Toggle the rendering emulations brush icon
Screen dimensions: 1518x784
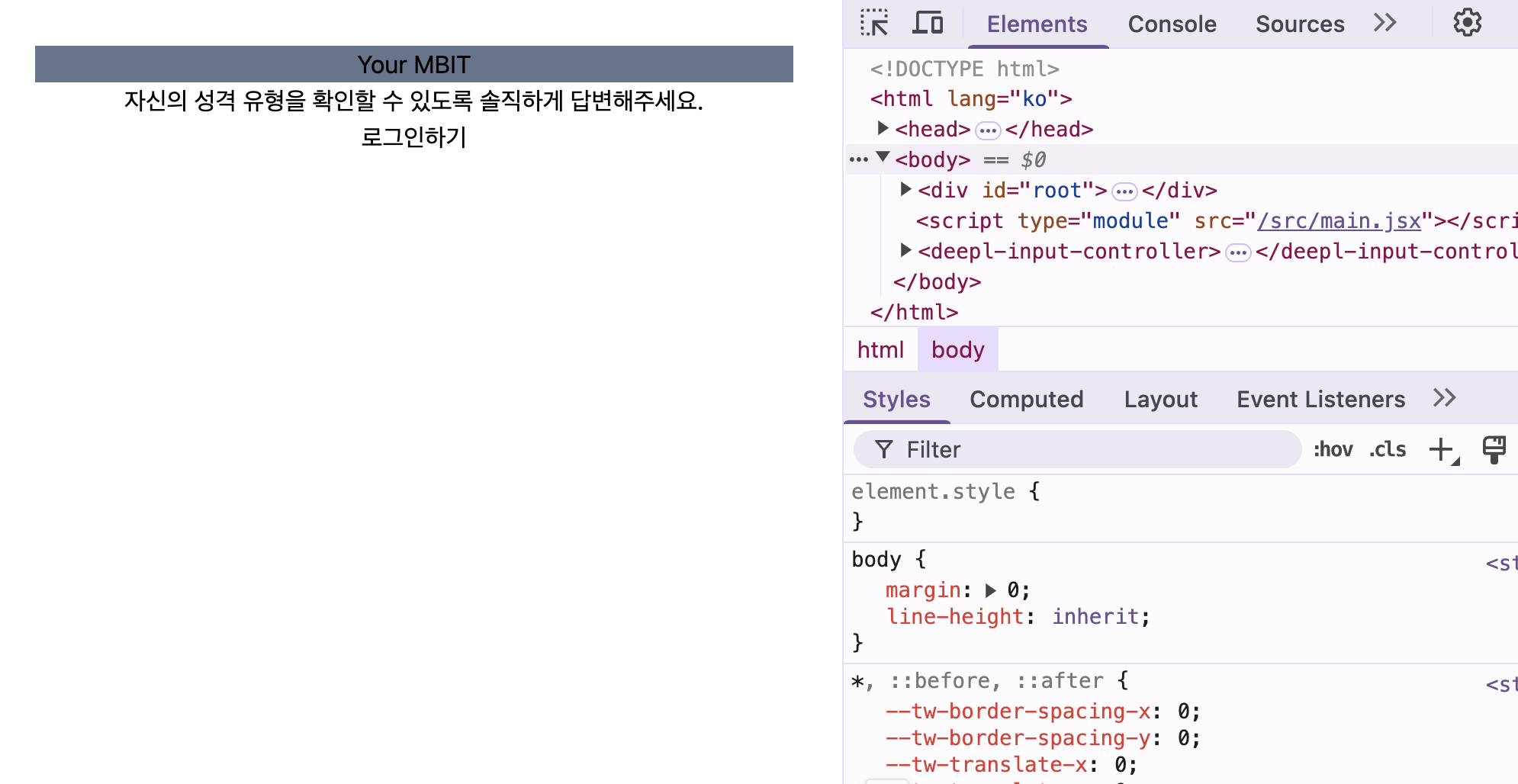[1494, 449]
